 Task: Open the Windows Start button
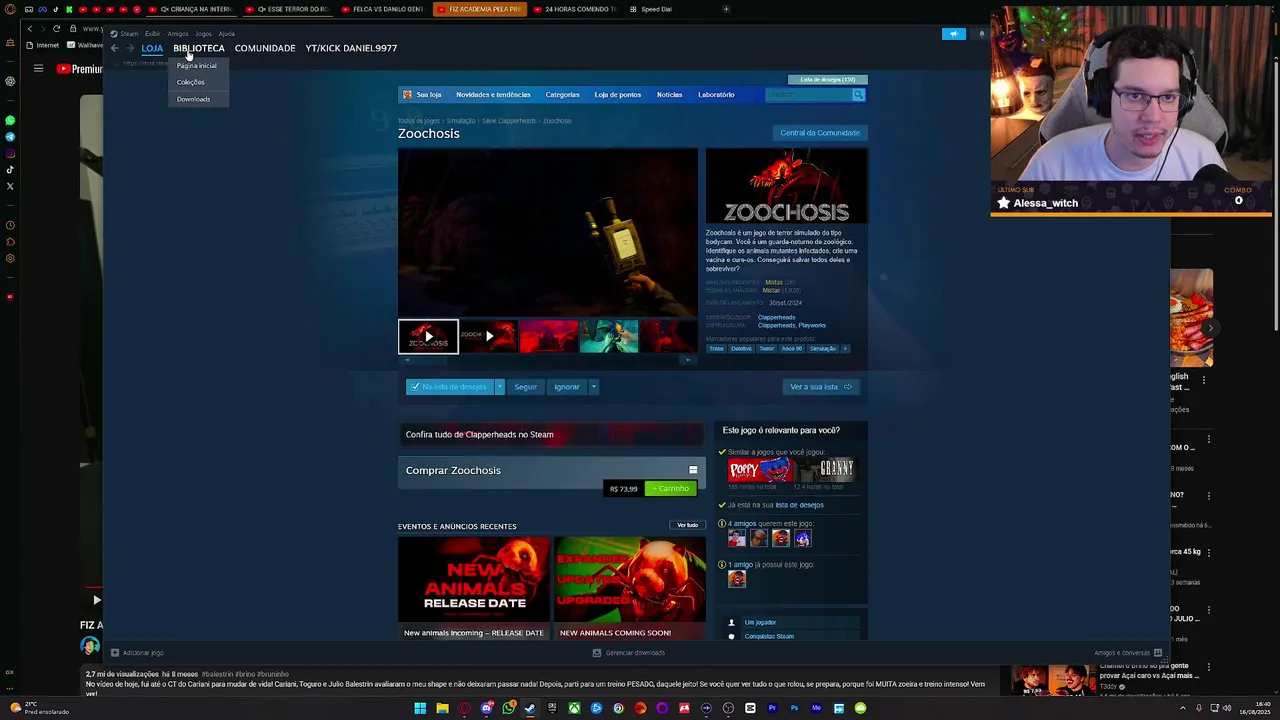[x=420, y=709]
